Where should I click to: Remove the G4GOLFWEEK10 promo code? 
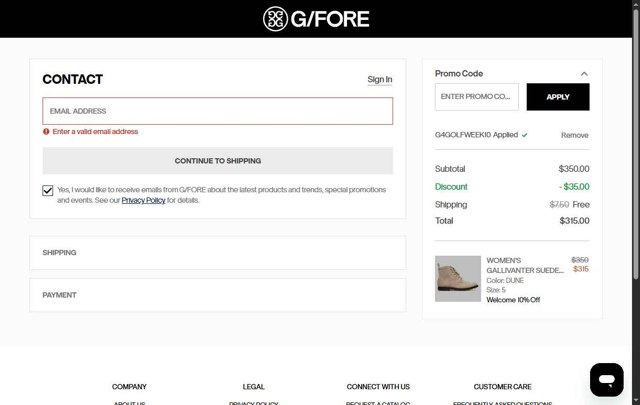pyautogui.click(x=574, y=135)
